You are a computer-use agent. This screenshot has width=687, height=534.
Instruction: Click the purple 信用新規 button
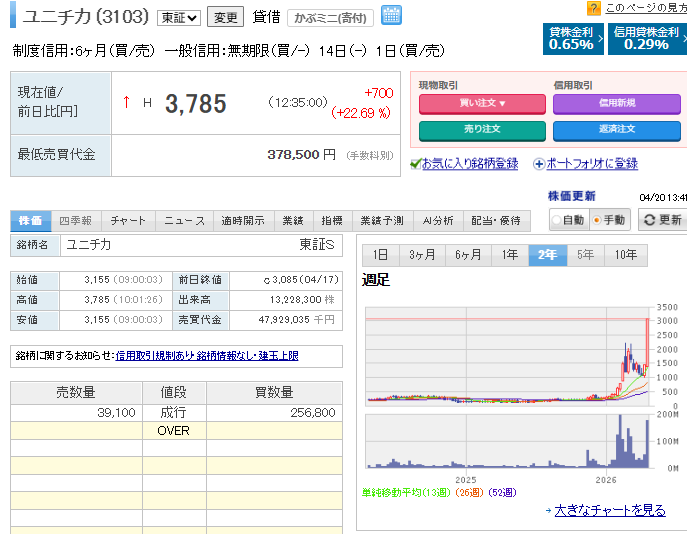pos(617,103)
